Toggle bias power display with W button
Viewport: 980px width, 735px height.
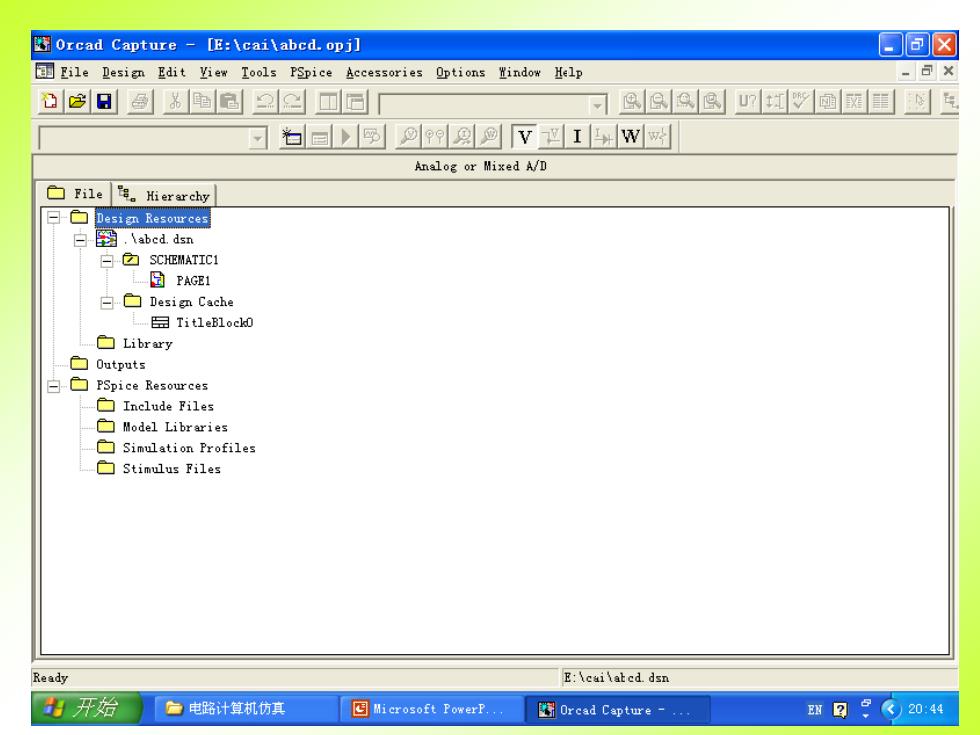pyautogui.click(x=631, y=136)
